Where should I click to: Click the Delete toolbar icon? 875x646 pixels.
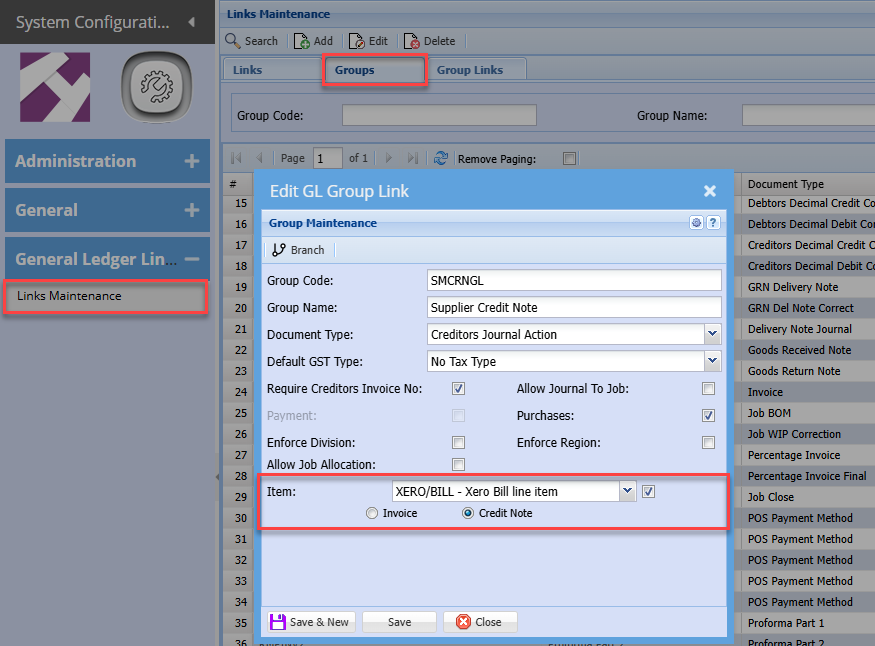point(411,41)
